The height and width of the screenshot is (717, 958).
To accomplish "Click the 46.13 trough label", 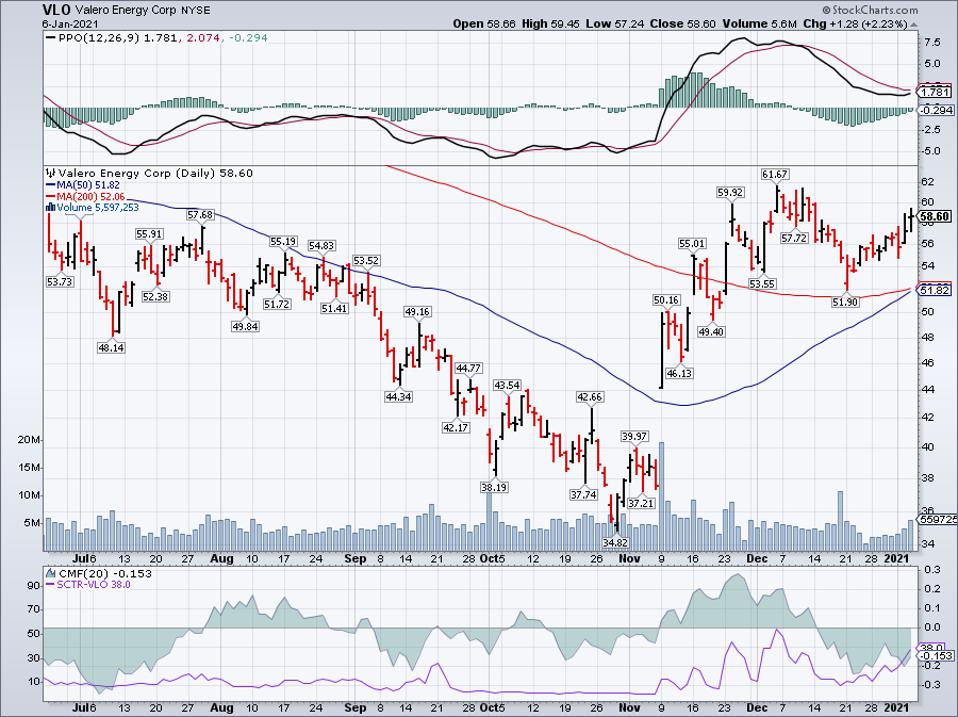I will click(679, 373).
